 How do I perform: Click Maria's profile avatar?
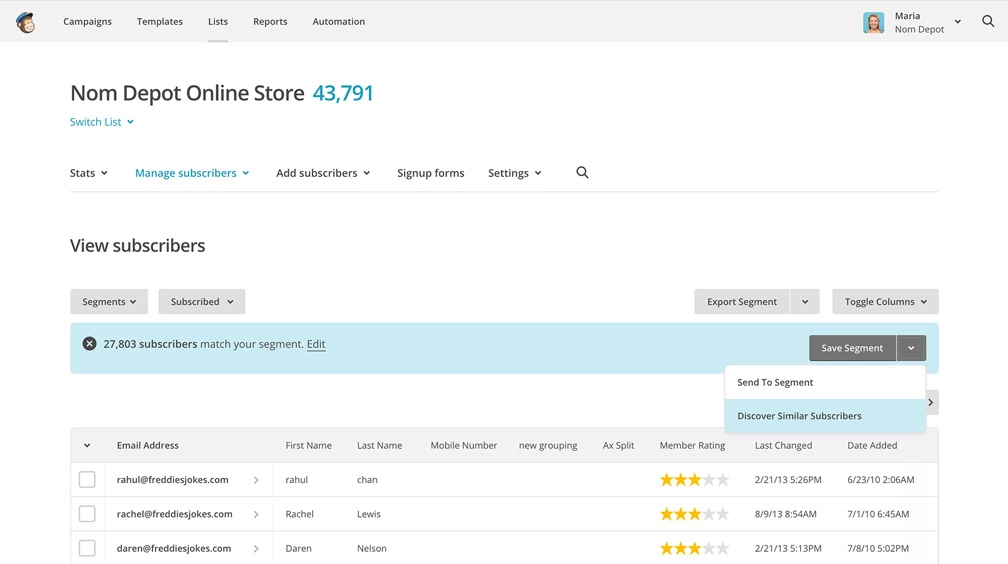(x=873, y=23)
